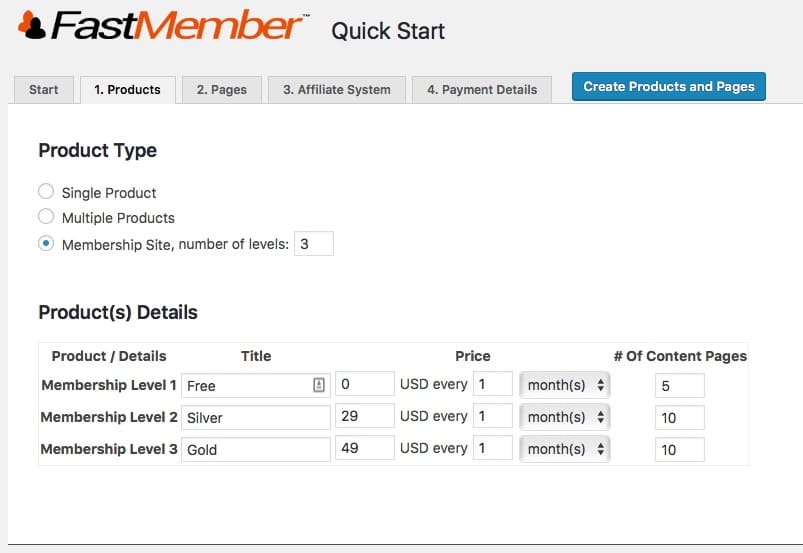This screenshot has height=553, width=803.
Task: Select the Single Product option
Action: tap(46, 192)
